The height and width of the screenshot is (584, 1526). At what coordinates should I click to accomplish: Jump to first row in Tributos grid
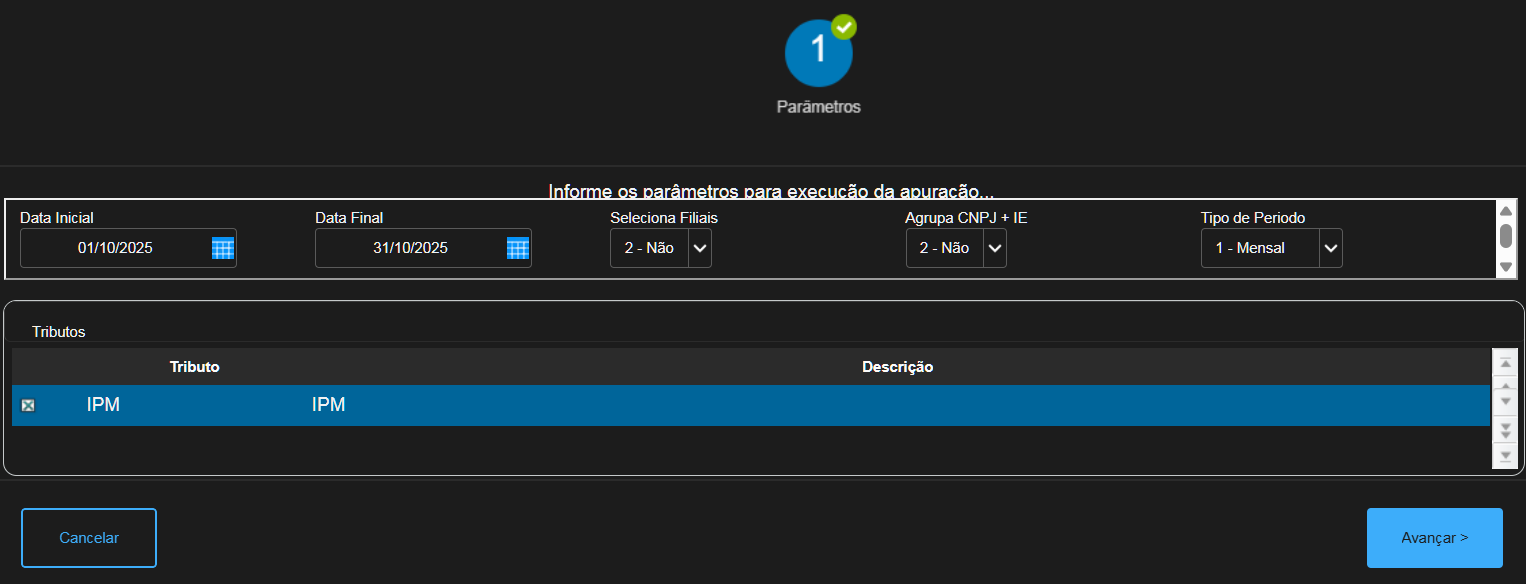[x=1504, y=362]
